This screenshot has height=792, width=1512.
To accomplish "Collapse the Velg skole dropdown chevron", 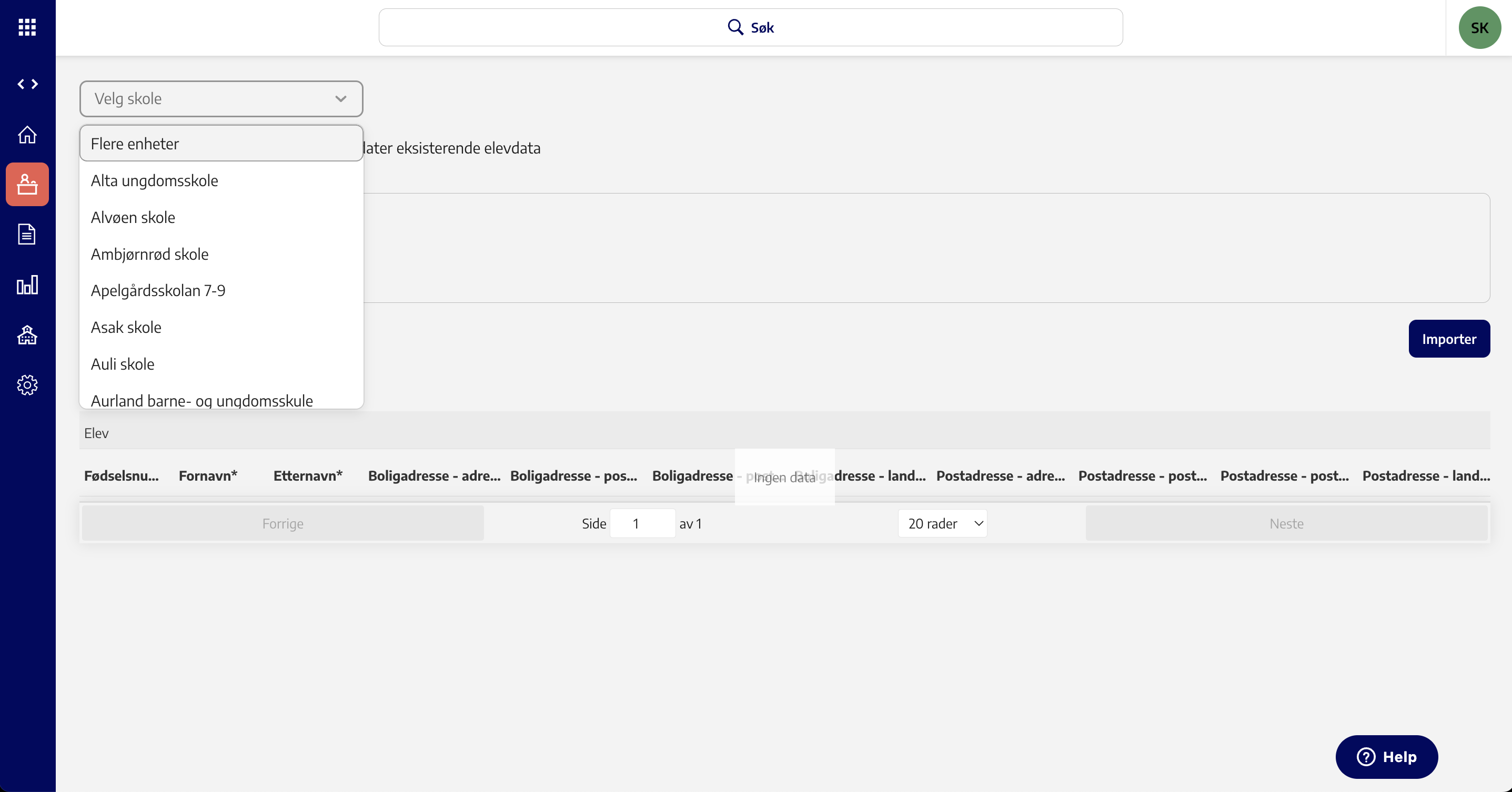I will tap(340, 98).
